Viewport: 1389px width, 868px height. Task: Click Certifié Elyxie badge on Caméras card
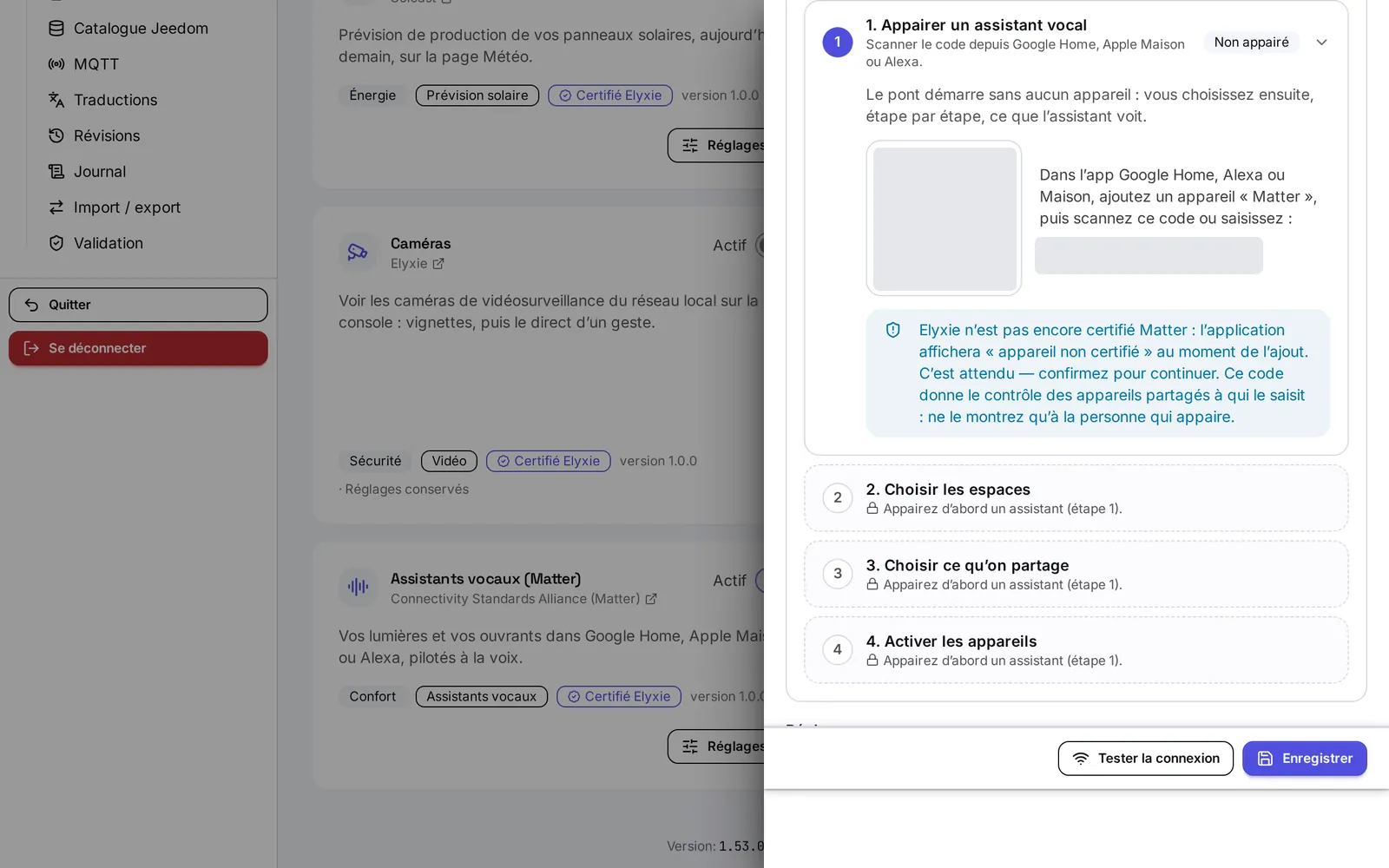click(549, 461)
